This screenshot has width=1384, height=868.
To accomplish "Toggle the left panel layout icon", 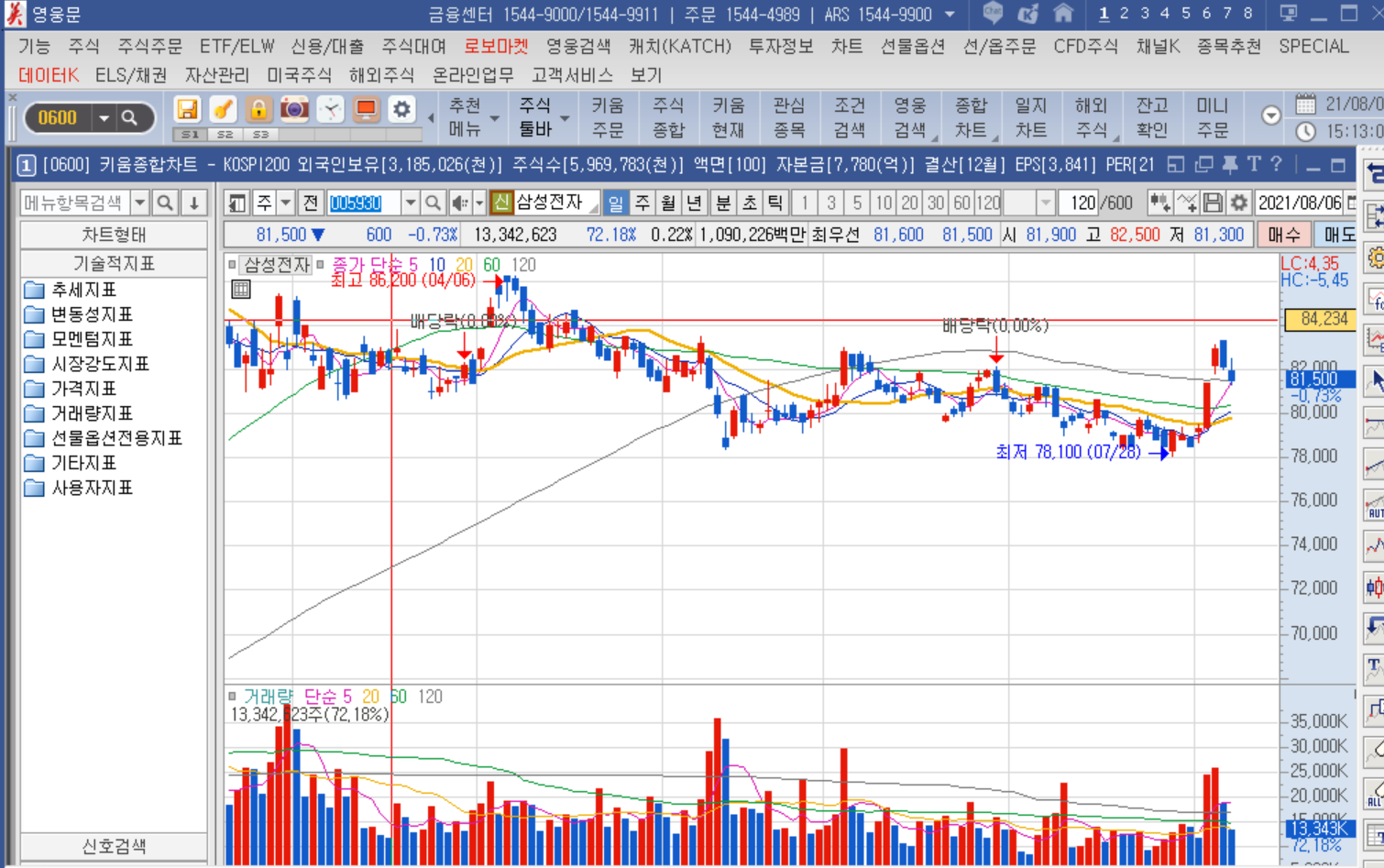I will pos(237,203).
